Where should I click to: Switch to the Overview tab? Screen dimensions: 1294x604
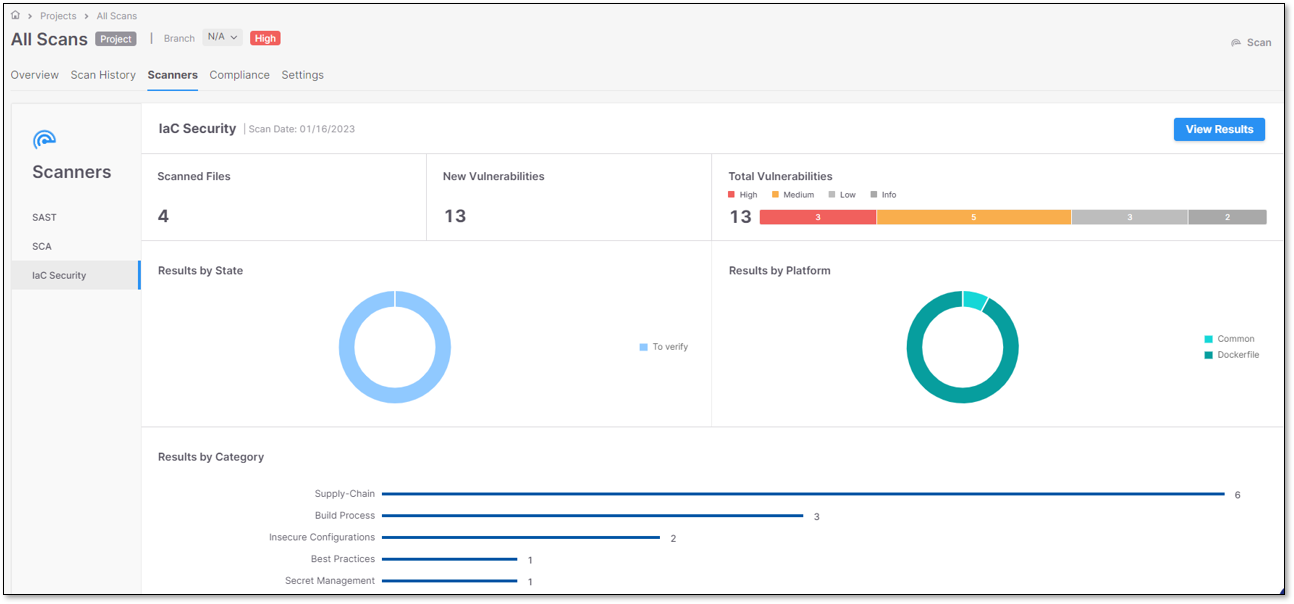[35, 75]
